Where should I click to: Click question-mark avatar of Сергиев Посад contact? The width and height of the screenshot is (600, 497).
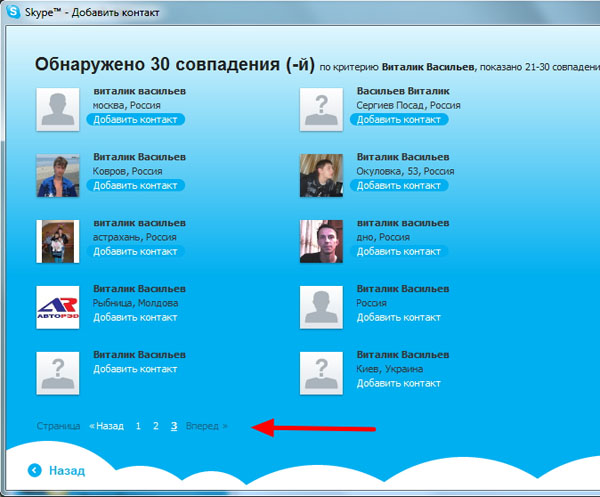point(322,109)
